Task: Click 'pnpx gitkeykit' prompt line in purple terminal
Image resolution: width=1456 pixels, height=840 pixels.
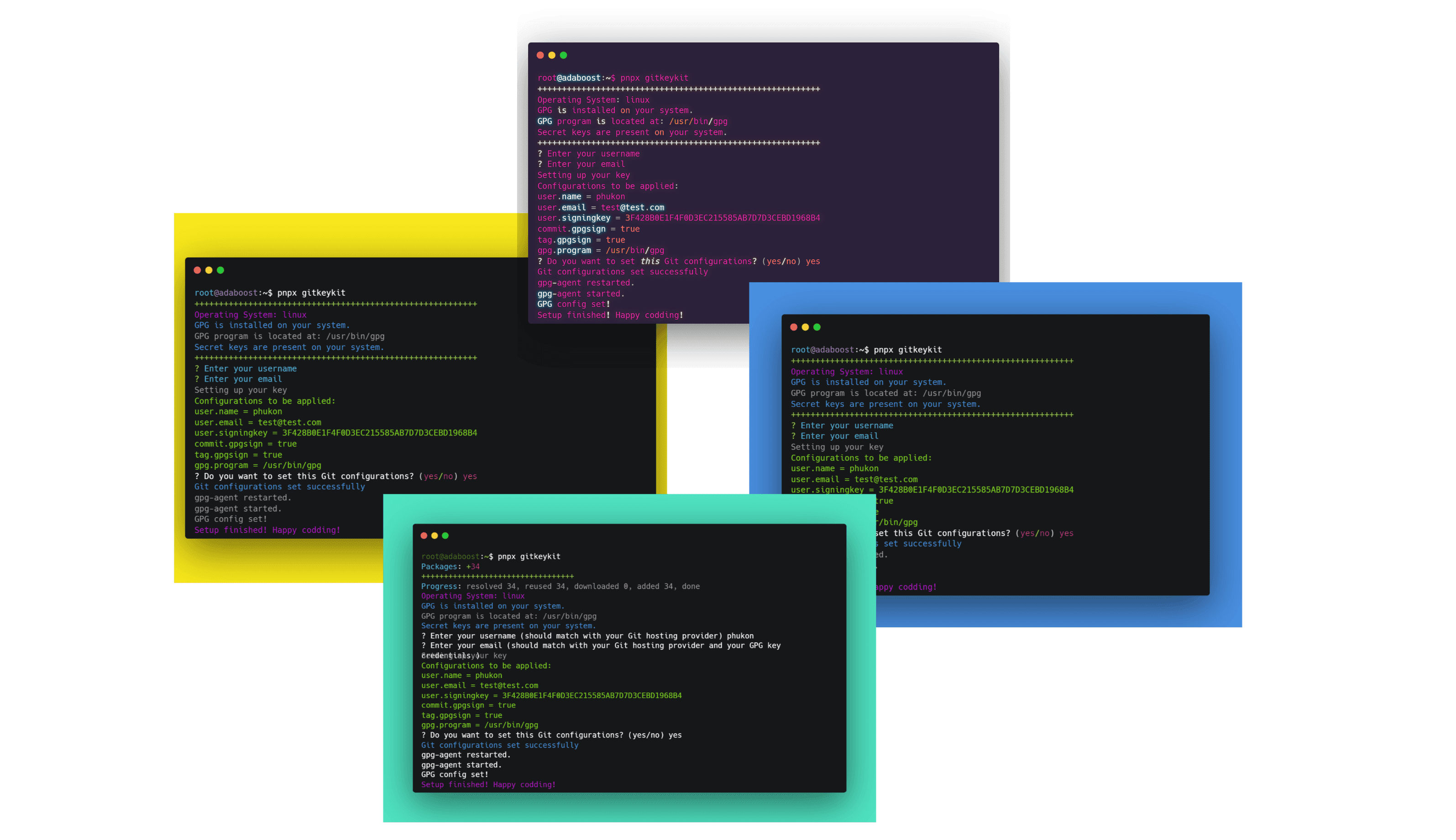Action: [x=613, y=78]
